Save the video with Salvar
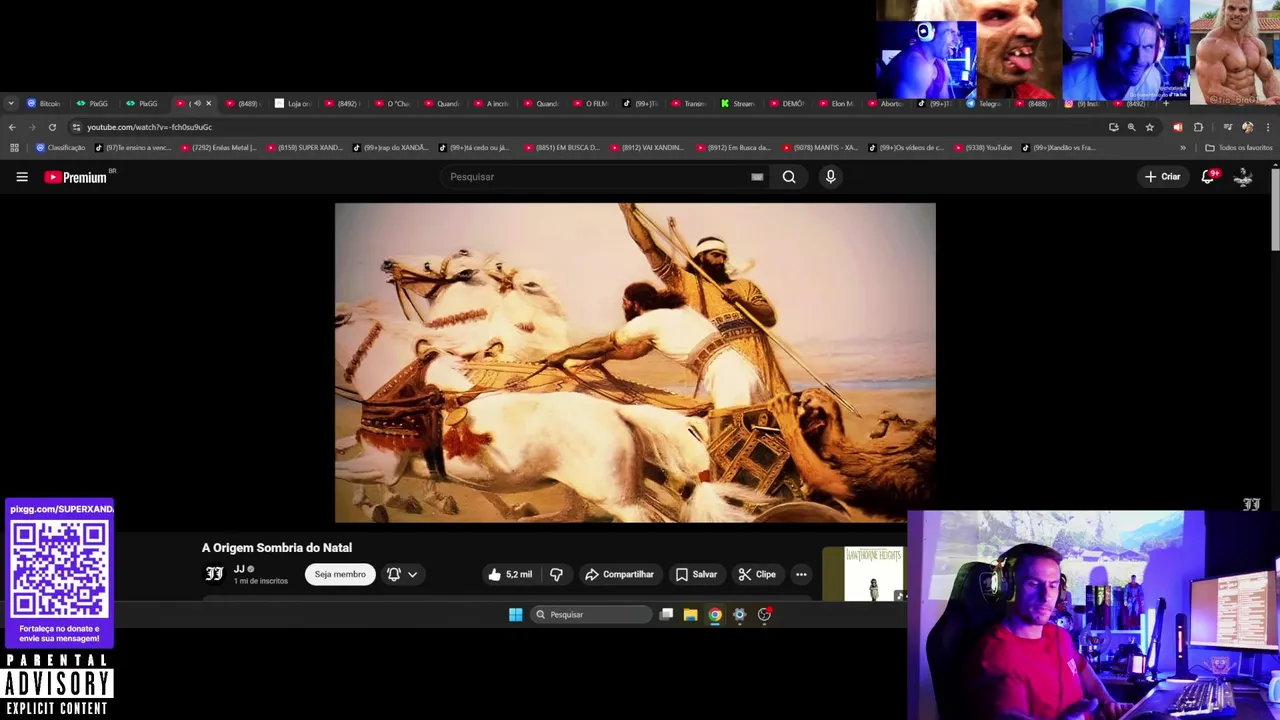 click(x=696, y=574)
